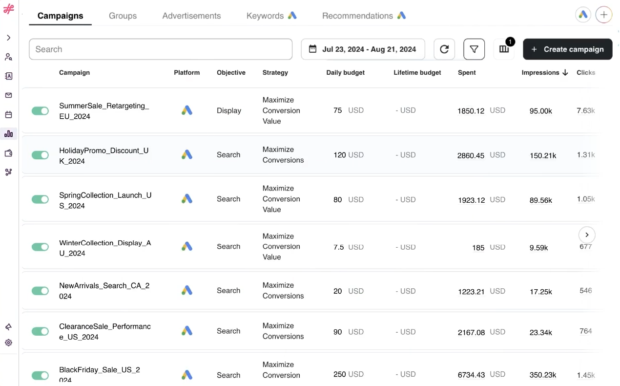The width and height of the screenshot is (620, 386).
Task: Click the Lifetime budget column header
Action: 417,72
